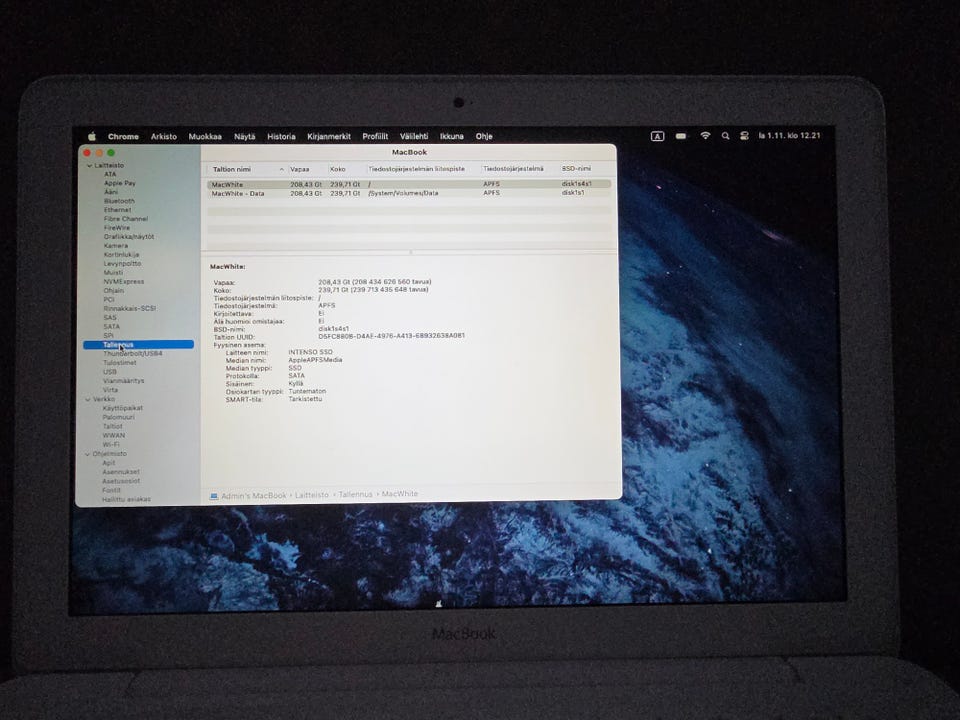Select Virta in the sidebar
This screenshot has width=960, height=720.
[111, 390]
